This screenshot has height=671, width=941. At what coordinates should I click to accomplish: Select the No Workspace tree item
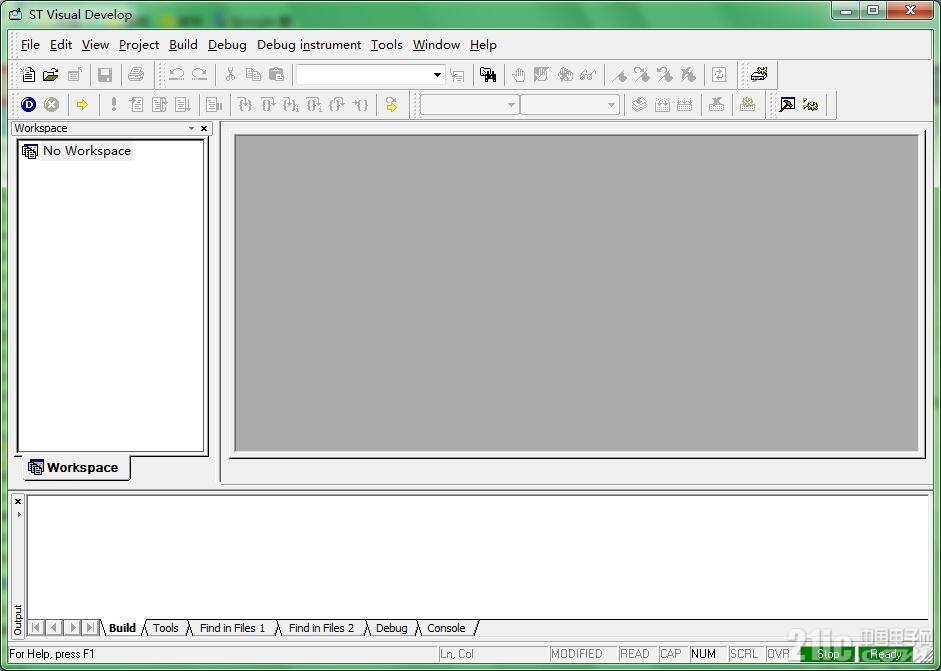pyautogui.click(x=86, y=151)
